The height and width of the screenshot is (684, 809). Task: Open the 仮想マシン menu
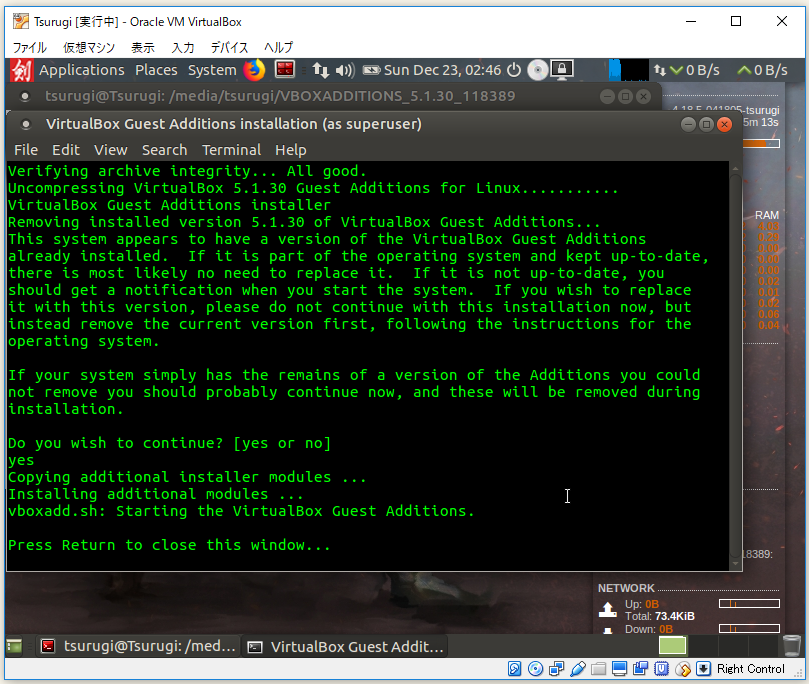point(89,47)
